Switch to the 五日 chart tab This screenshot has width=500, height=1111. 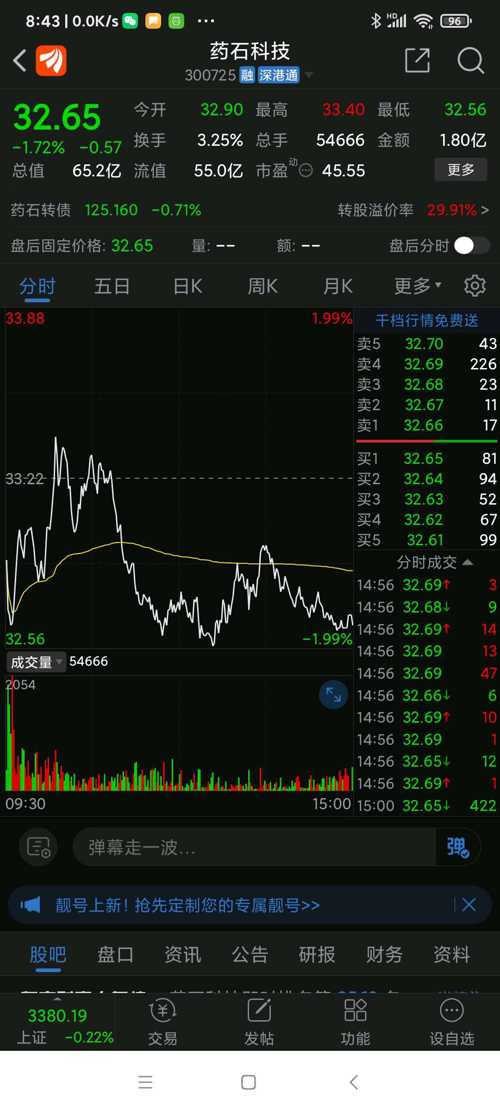click(x=112, y=286)
